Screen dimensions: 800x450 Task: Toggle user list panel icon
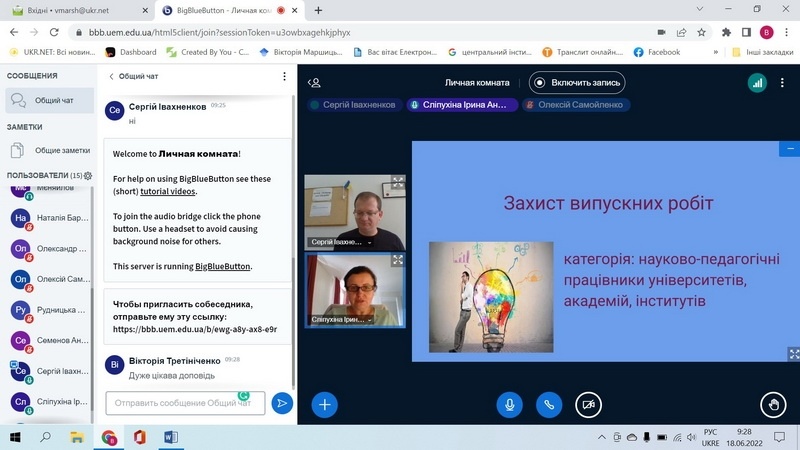[x=315, y=83]
